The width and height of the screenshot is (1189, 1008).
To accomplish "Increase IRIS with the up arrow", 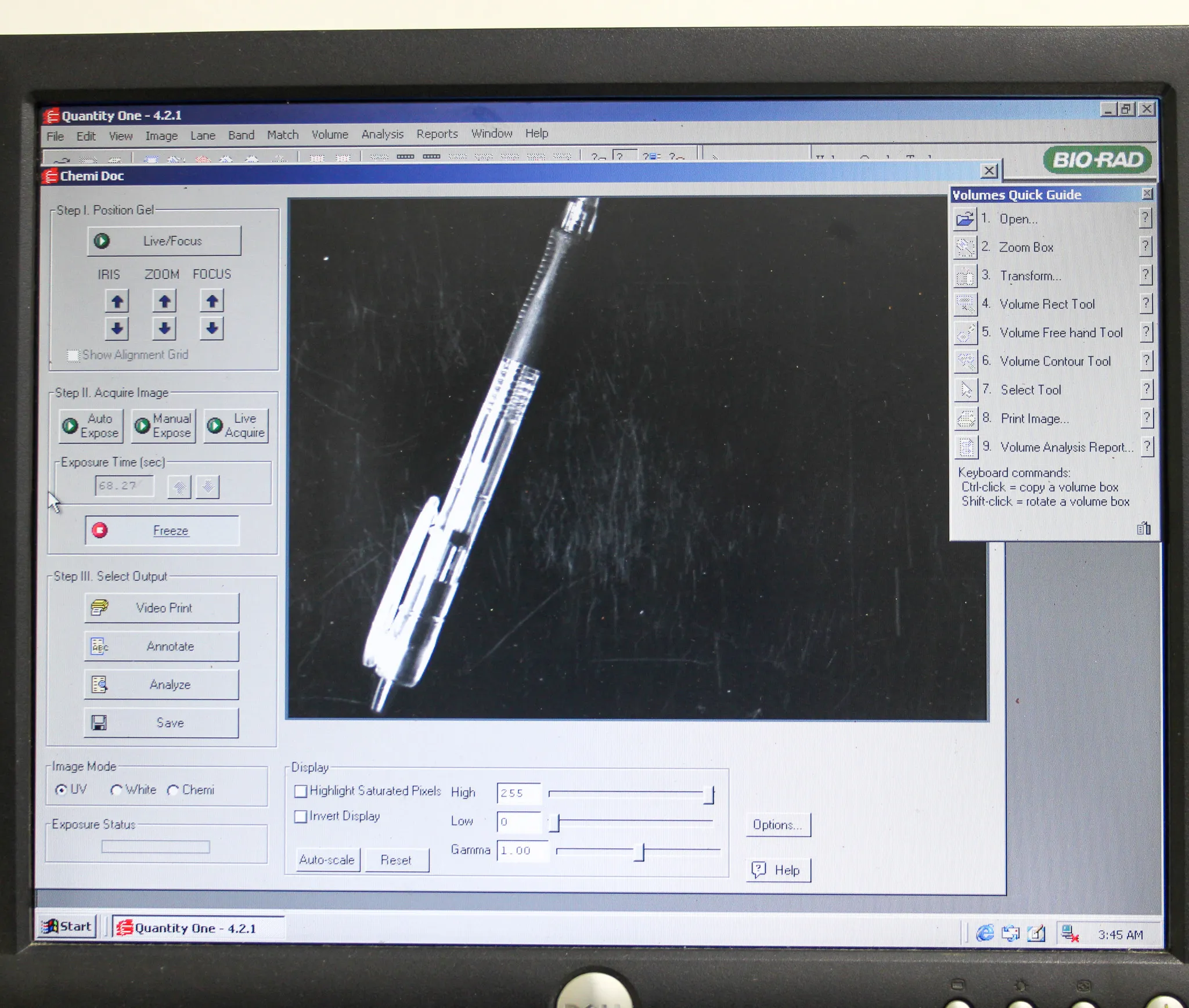I will [x=117, y=301].
